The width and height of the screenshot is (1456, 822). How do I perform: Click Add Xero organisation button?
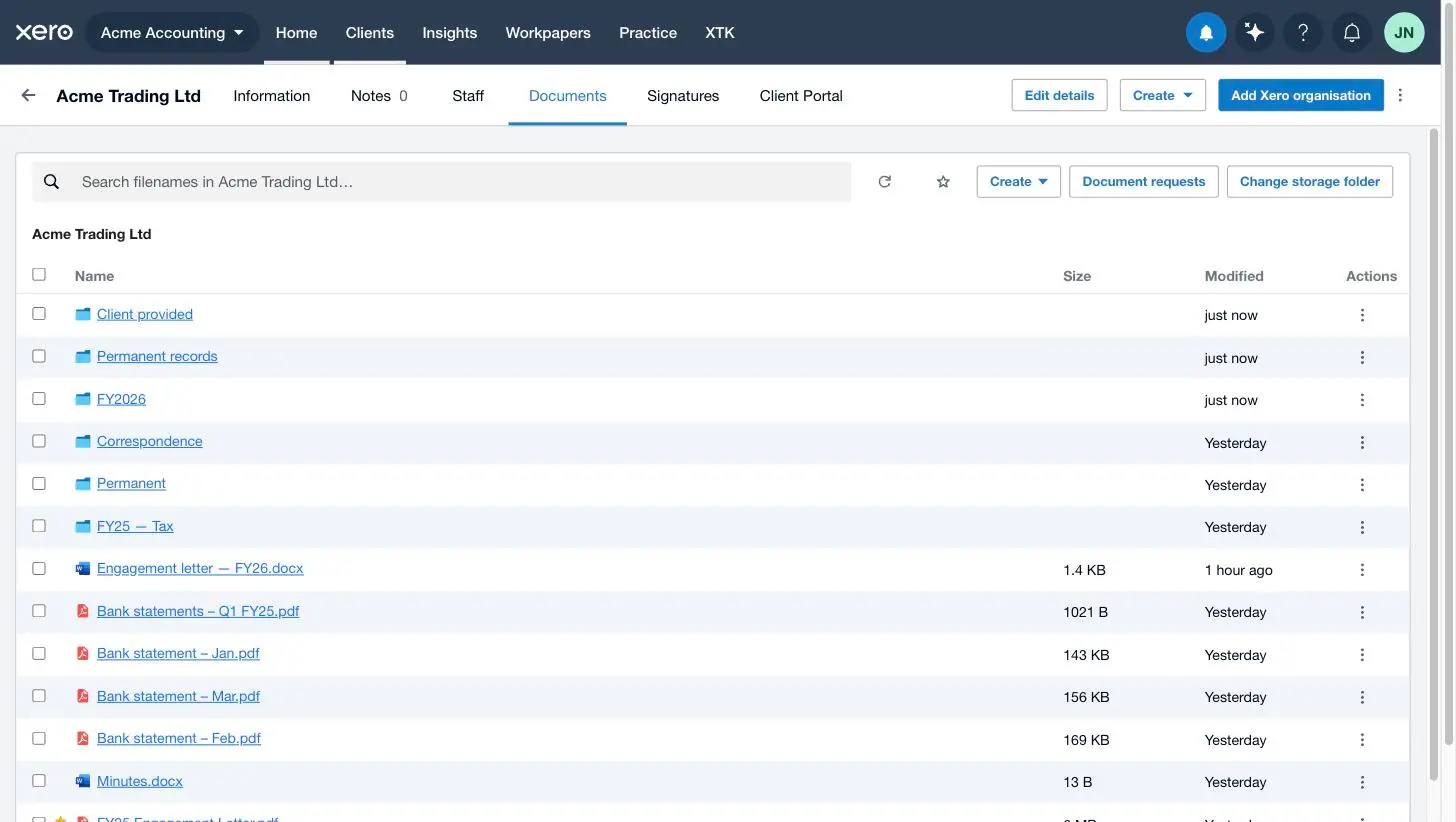(1300, 95)
